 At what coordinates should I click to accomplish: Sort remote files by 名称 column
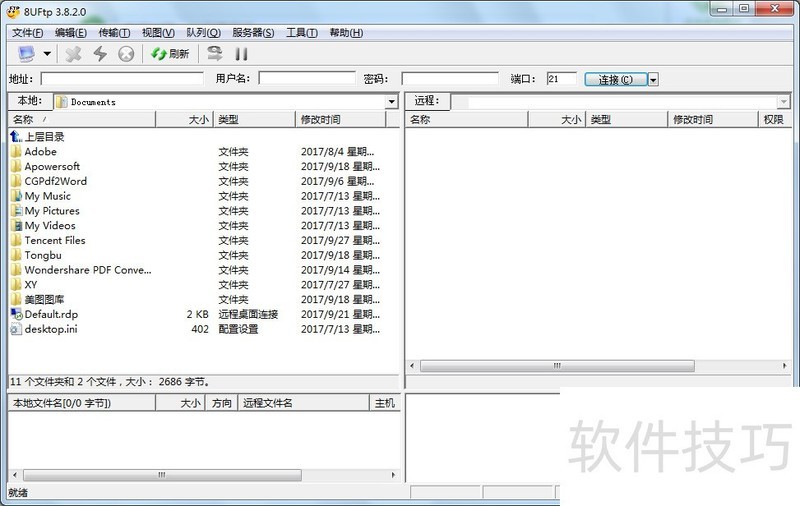point(466,119)
